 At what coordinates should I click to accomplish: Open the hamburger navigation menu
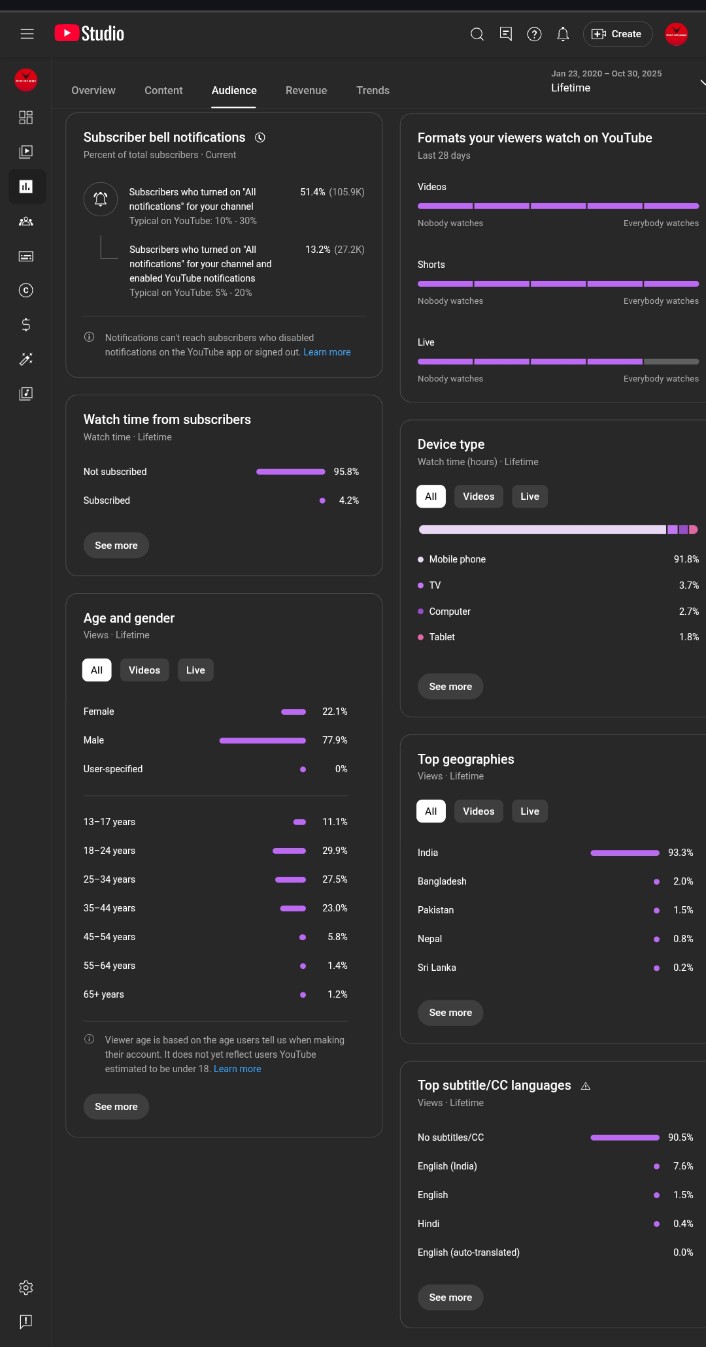27,34
